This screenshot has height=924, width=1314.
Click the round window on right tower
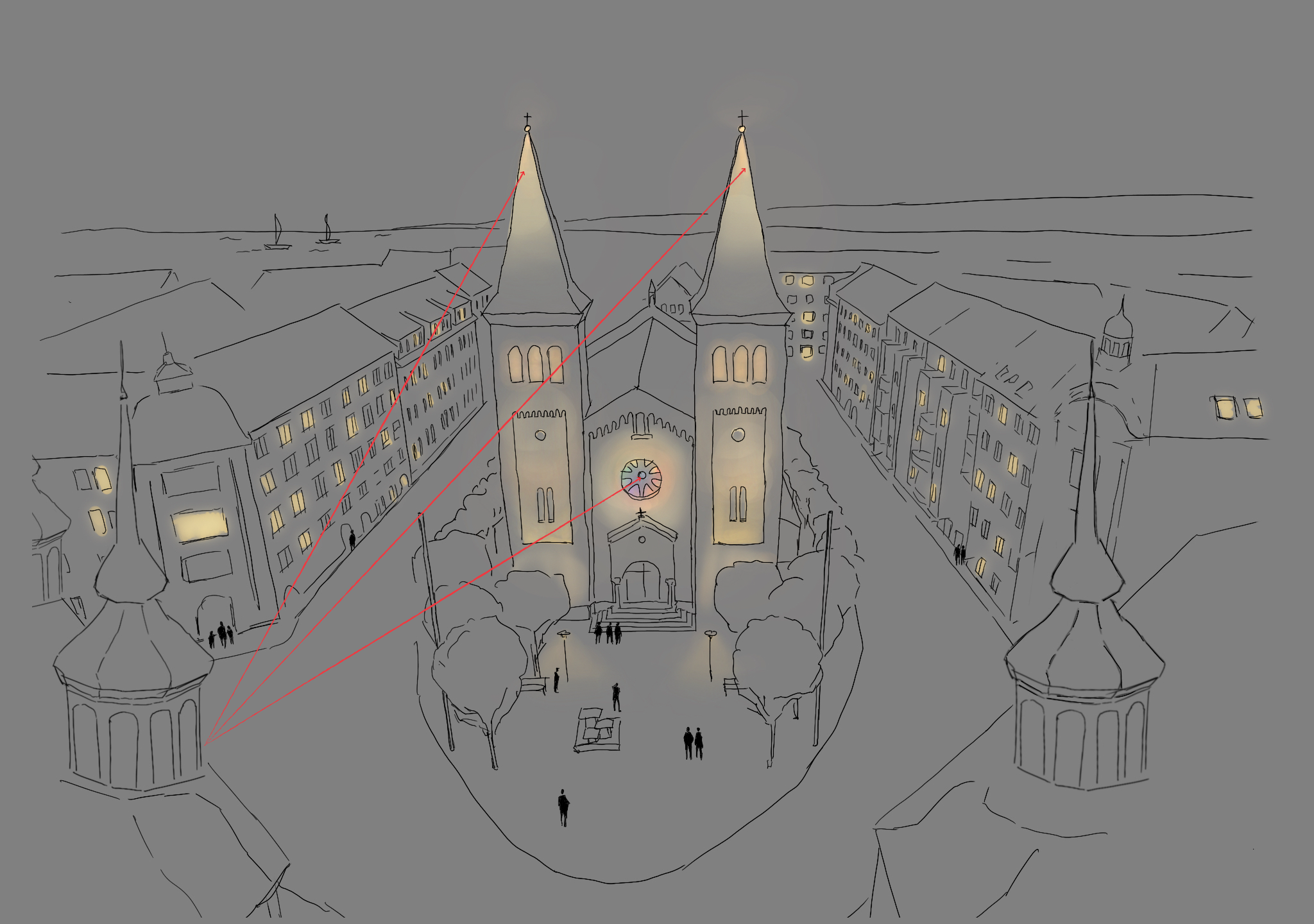tap(738, 435)
